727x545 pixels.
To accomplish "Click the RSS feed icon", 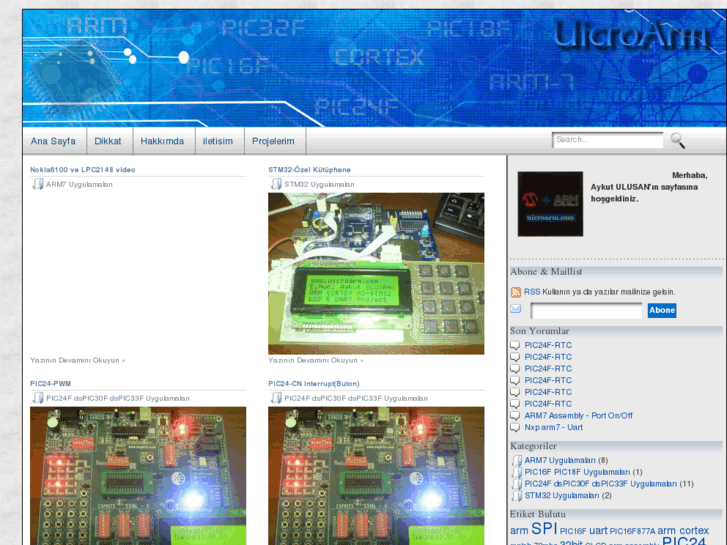I will click(x=516, y=292).
